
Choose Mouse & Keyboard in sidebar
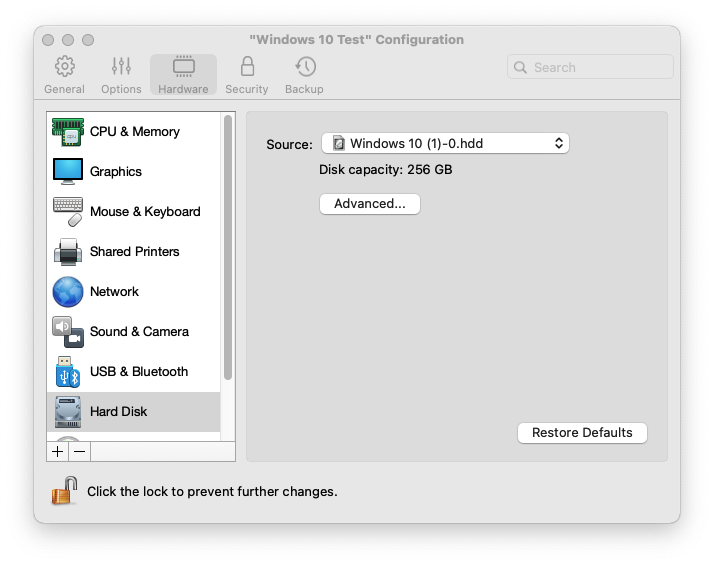click(x=144, y=212)
